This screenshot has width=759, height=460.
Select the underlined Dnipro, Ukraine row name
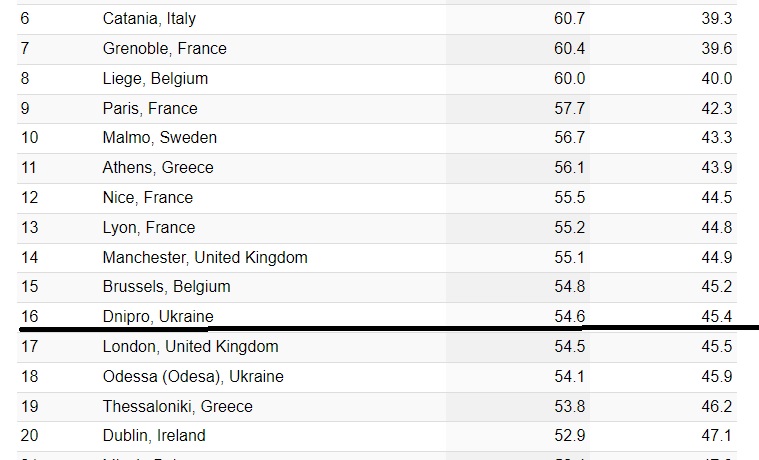pyautogui.click(x=157, y=316)
